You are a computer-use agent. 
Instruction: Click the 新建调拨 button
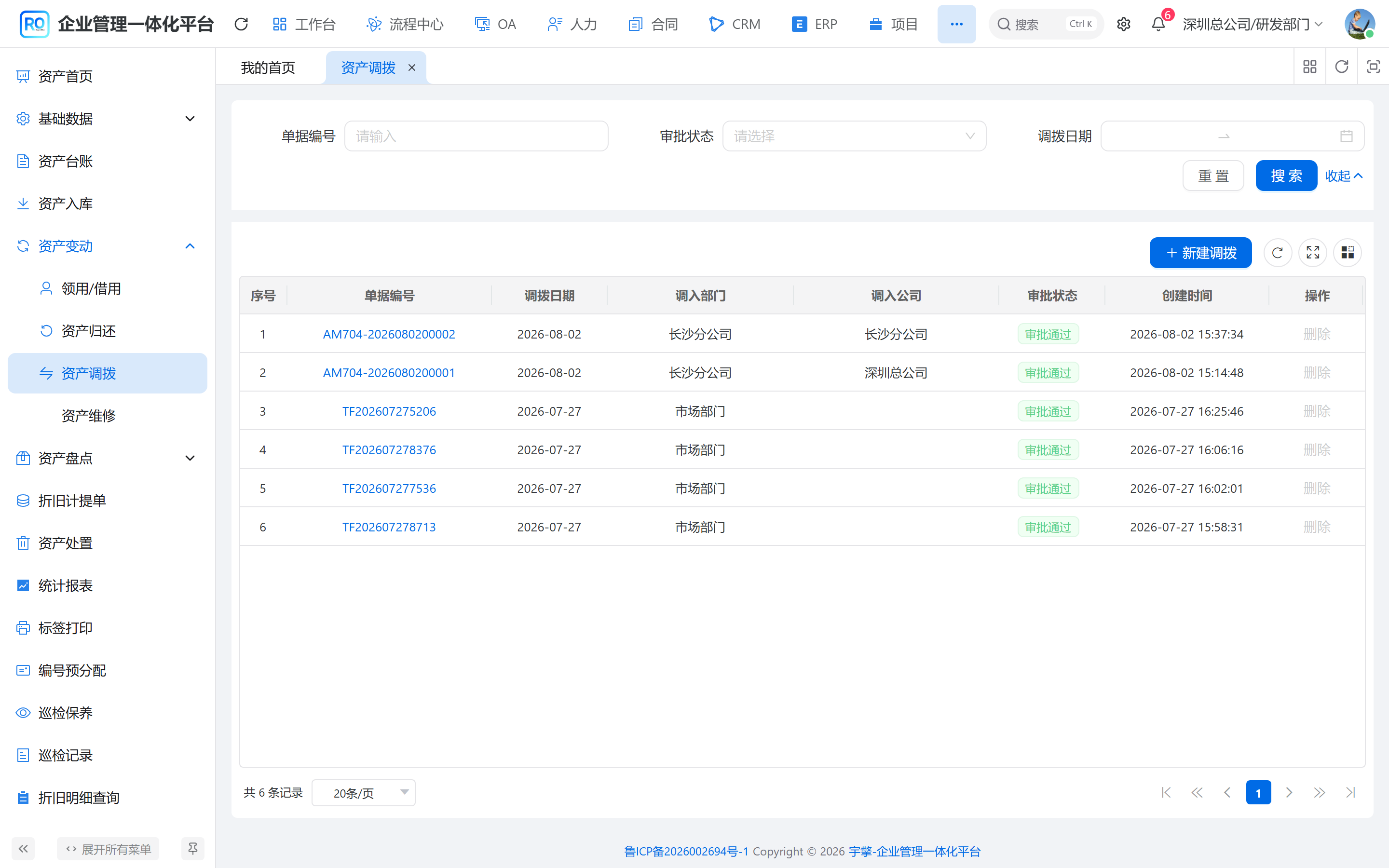(1200, 253)
